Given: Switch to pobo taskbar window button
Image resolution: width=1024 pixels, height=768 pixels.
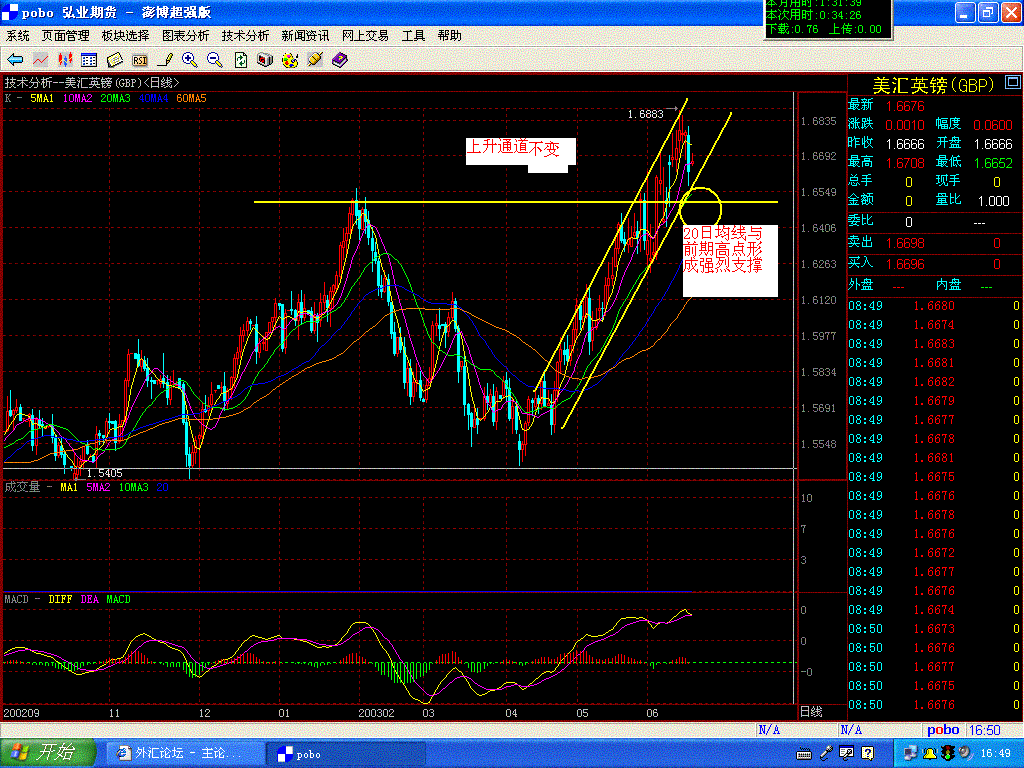Looking at the screenshot, I should click(346, 754).
